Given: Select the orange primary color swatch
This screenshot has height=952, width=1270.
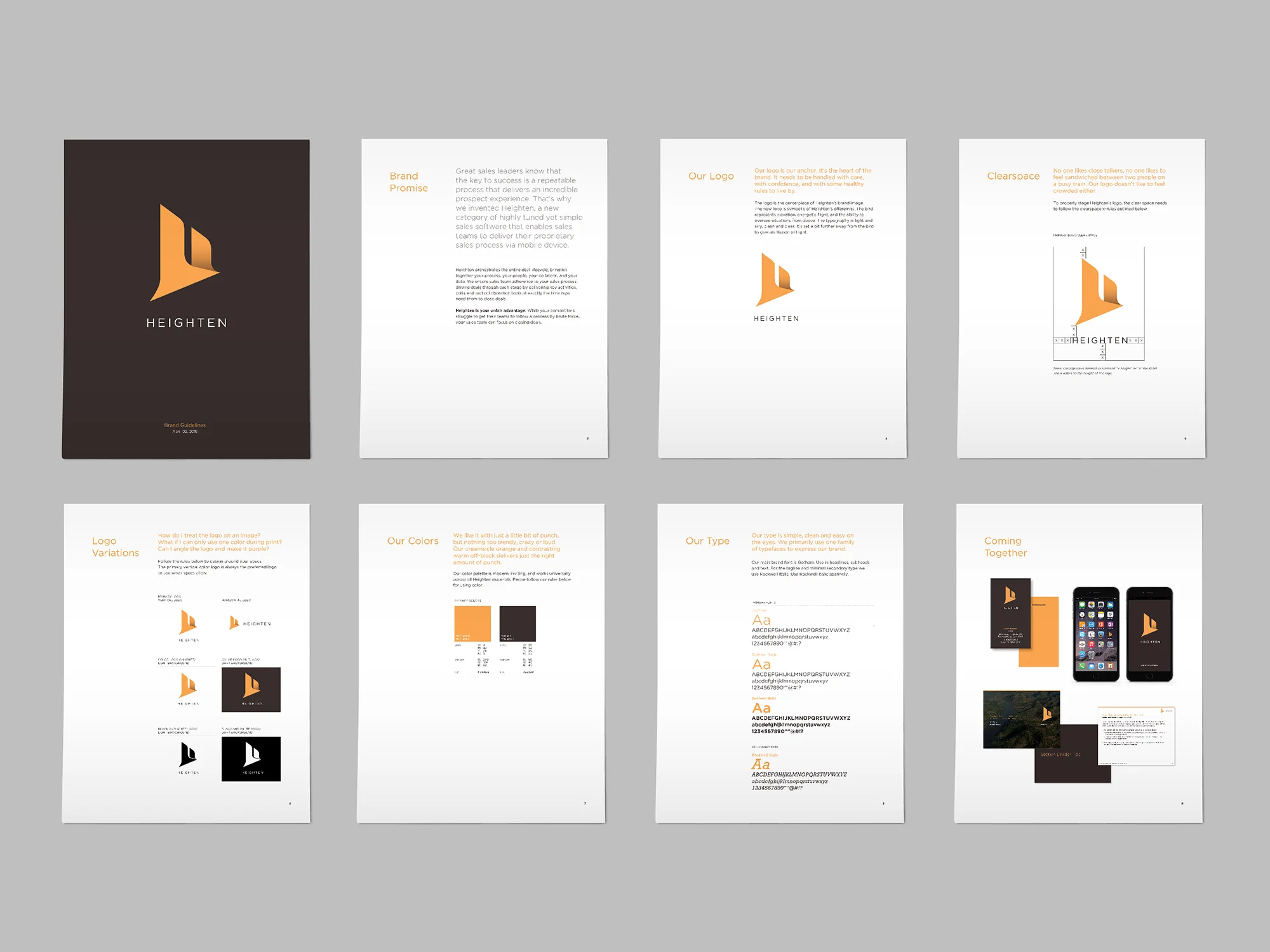Looking at the screenshot, I should pyautogui.click(x=472, y=623).
